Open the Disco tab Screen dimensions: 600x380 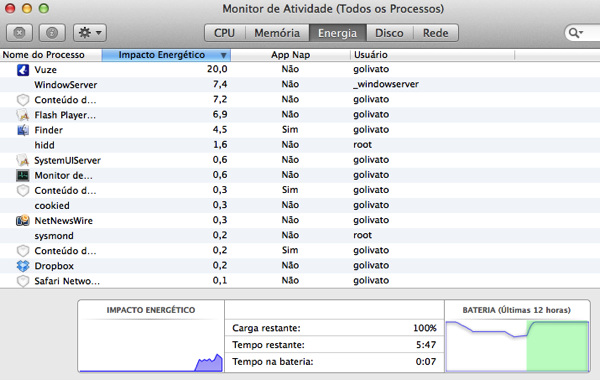point(390,33)
